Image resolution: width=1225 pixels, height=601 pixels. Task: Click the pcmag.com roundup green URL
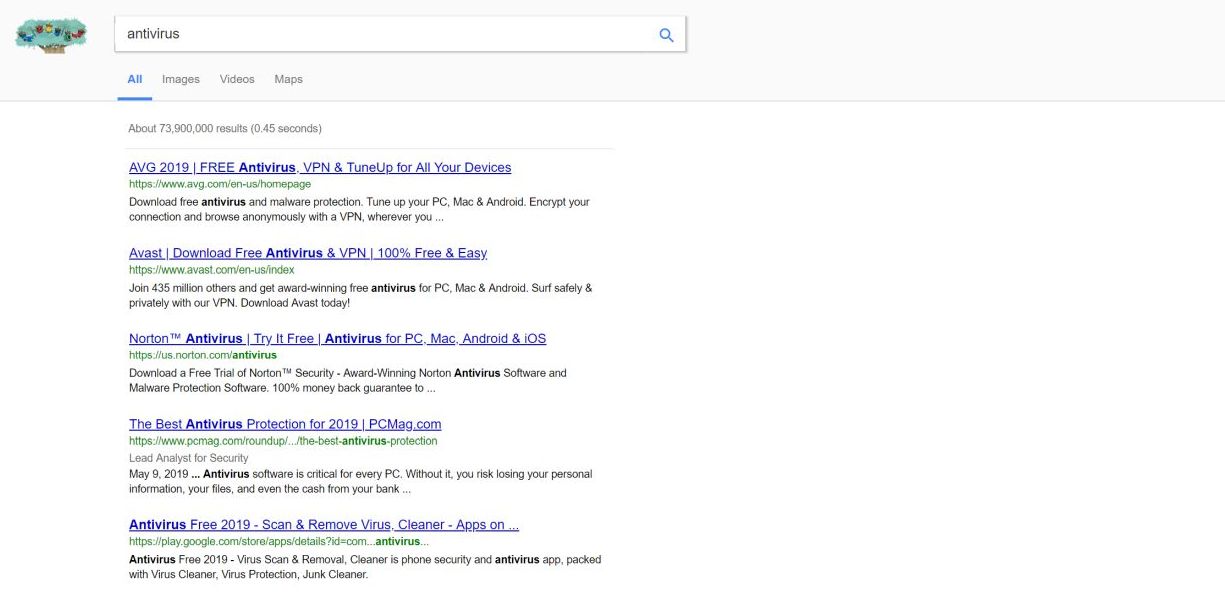pos(283,441)
